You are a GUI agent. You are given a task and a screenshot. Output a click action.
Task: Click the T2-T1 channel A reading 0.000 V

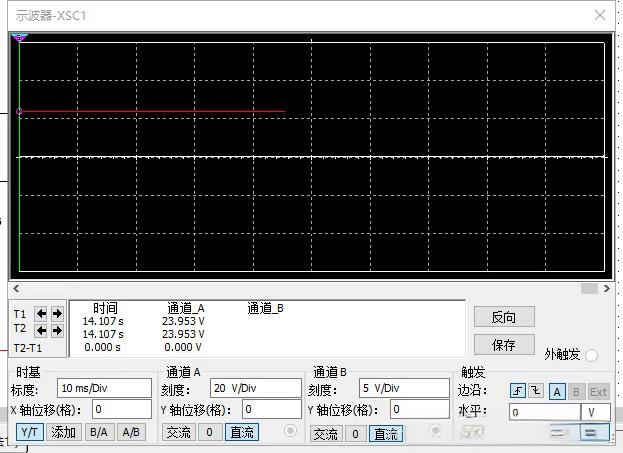(183, 347)
